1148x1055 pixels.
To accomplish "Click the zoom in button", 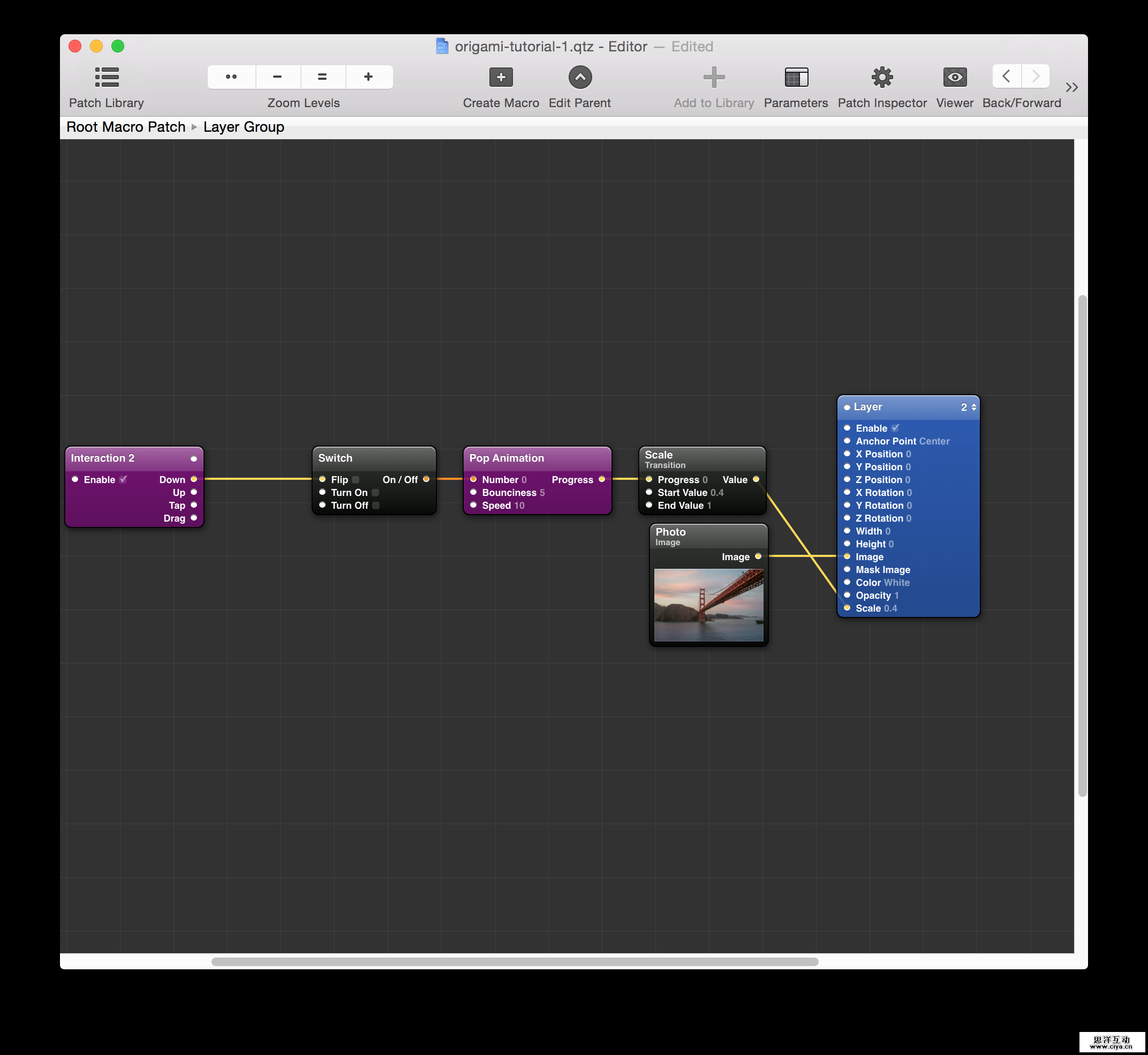I will pos(368,77).
